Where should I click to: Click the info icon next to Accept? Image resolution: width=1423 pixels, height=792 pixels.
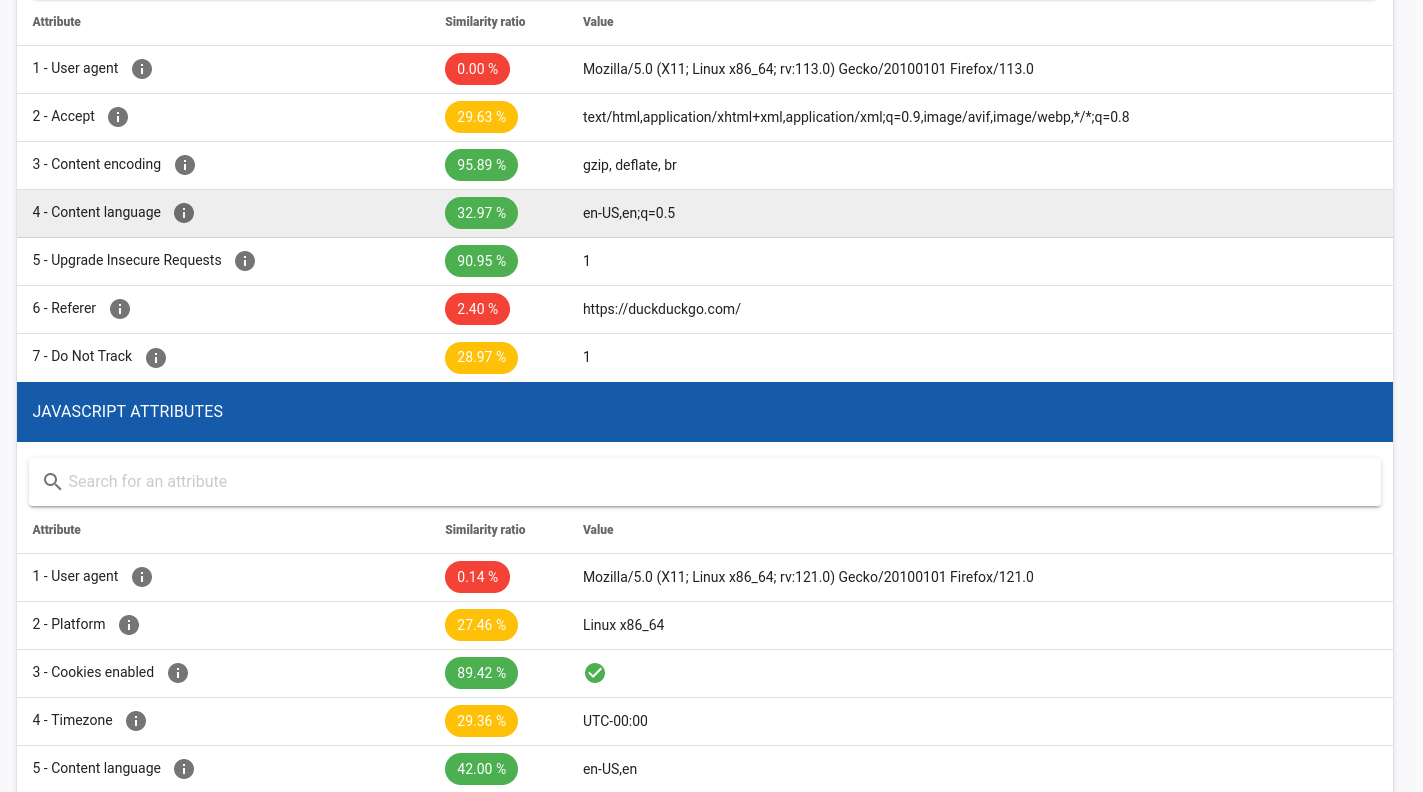(x=118, y=117)
